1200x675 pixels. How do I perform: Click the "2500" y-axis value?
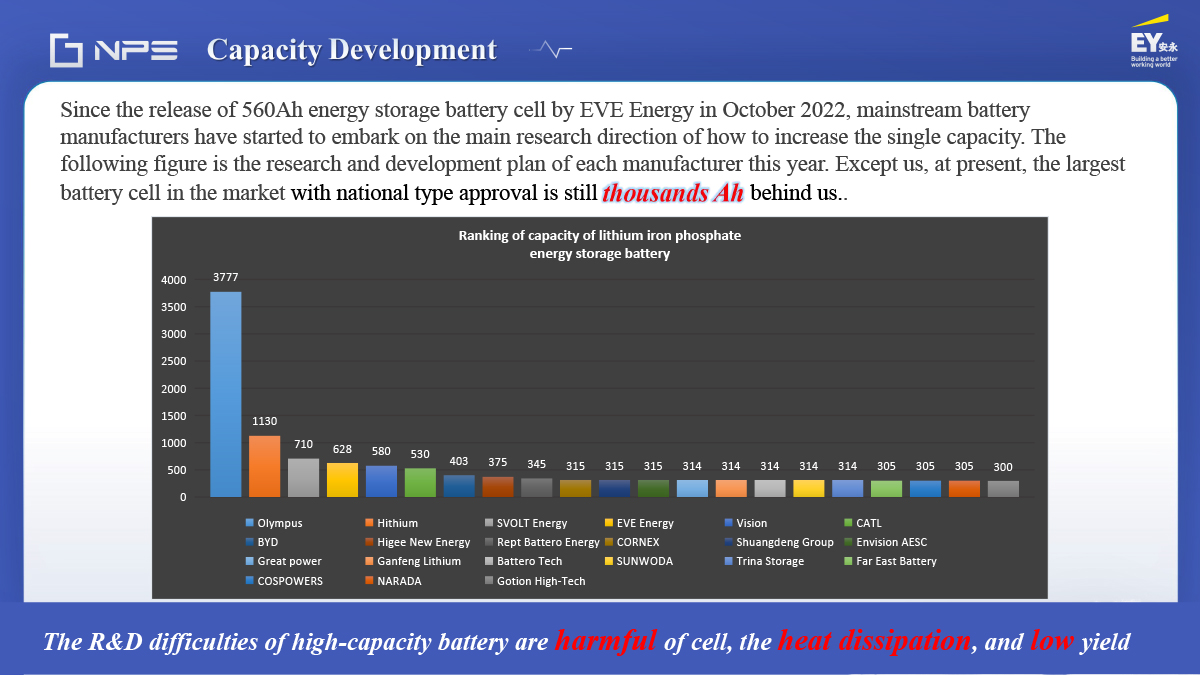click(174, 361)
